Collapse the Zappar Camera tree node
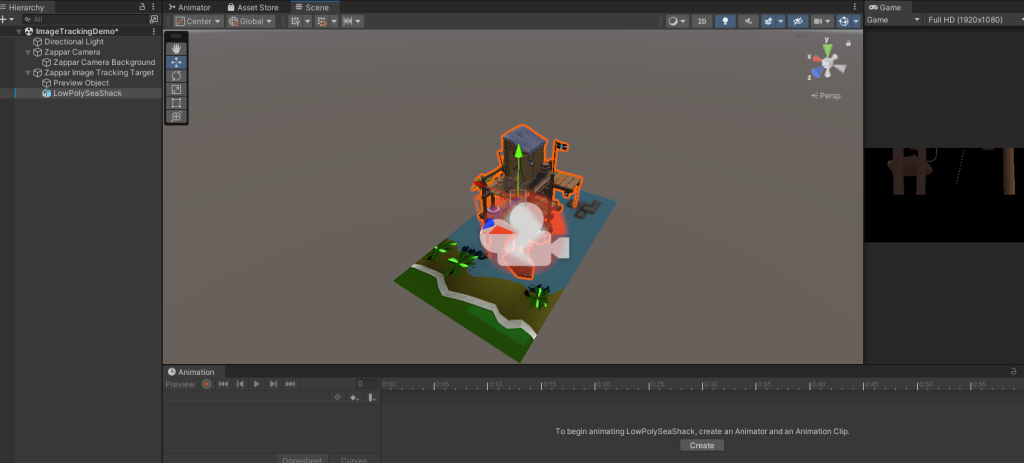 [28, 52]
